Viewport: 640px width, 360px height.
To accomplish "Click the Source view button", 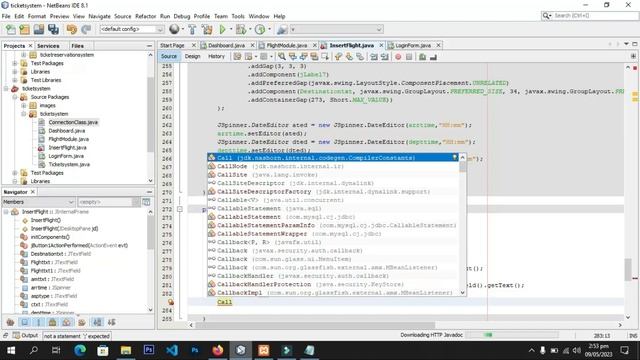I will tap(169, 56).
